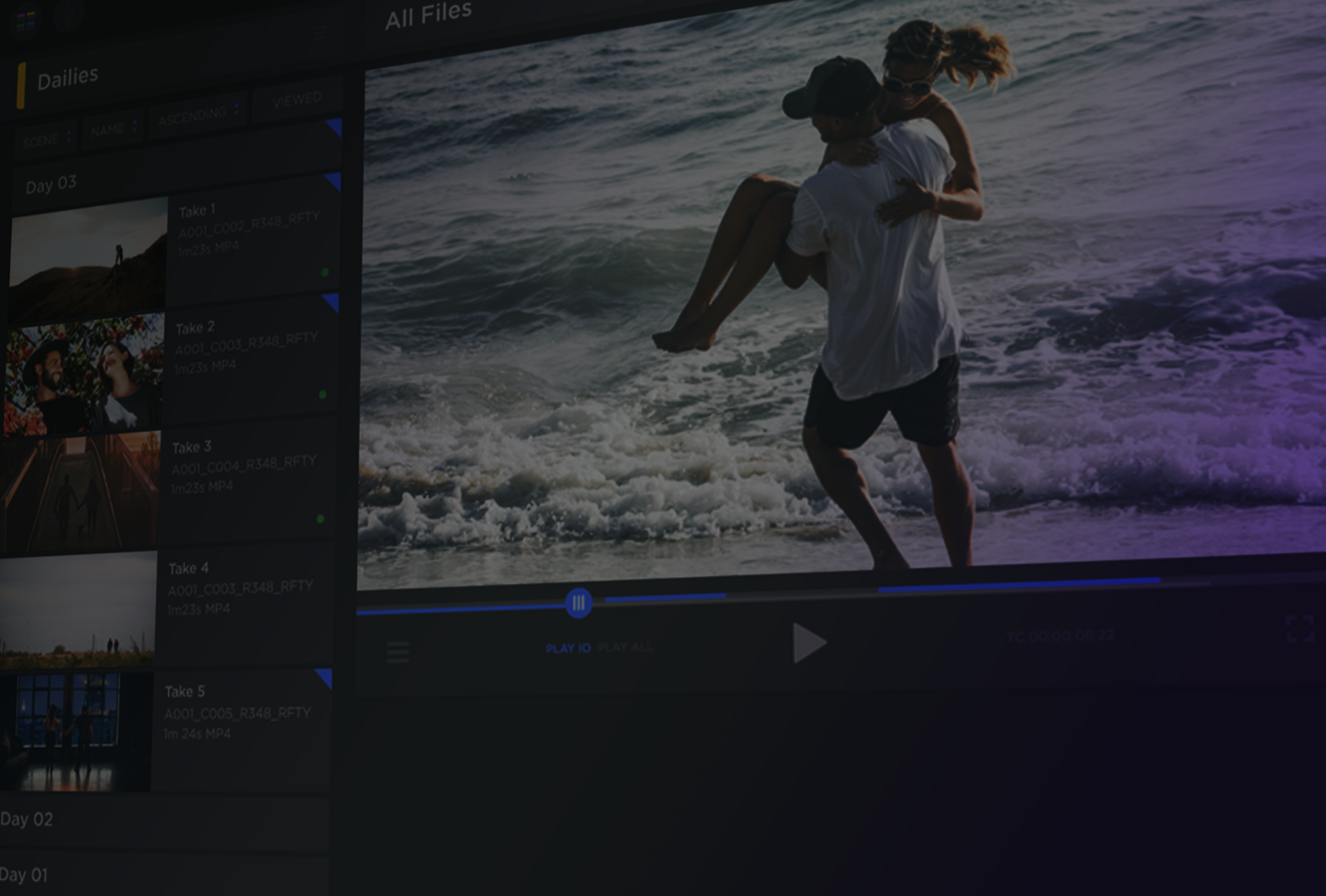Viewport: 1326px width, 896px height.
Task: Click the blue corner flag on Take 5
Action: (324, 677)
